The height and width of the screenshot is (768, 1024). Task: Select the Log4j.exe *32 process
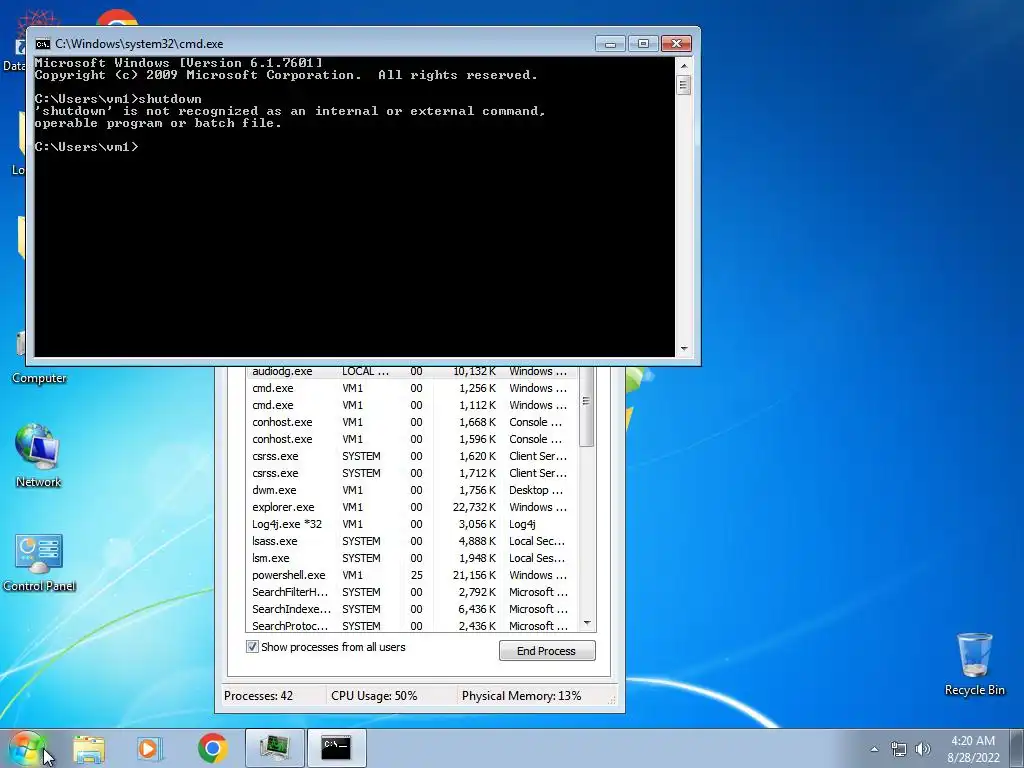[411, 524]
